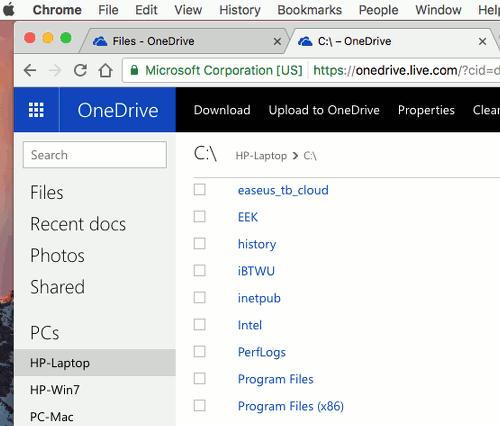Check the iBTWU folder checkbox
The image size is (500, 426).
(200, 271)
